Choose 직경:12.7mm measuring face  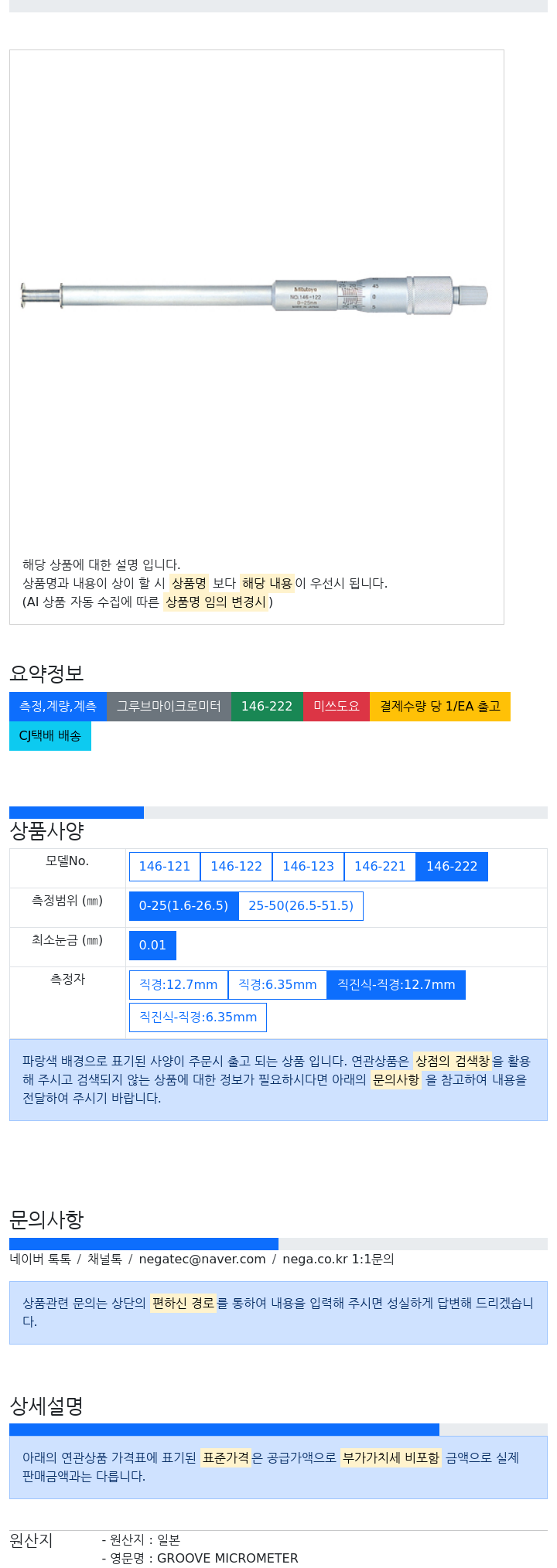178,985
